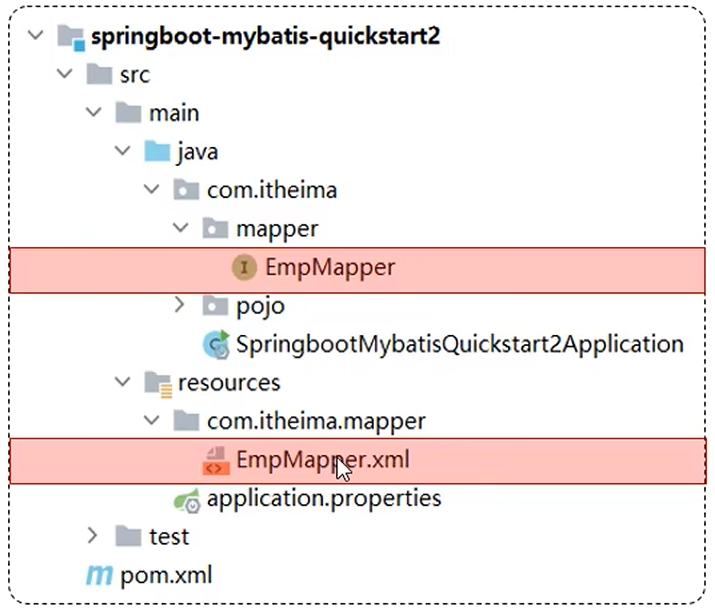The width and height of the screenshot is (715, 613).
Task: Collapse the springboot-mybatis-quickstart2 project root
Action: click(x=37, y=37)
